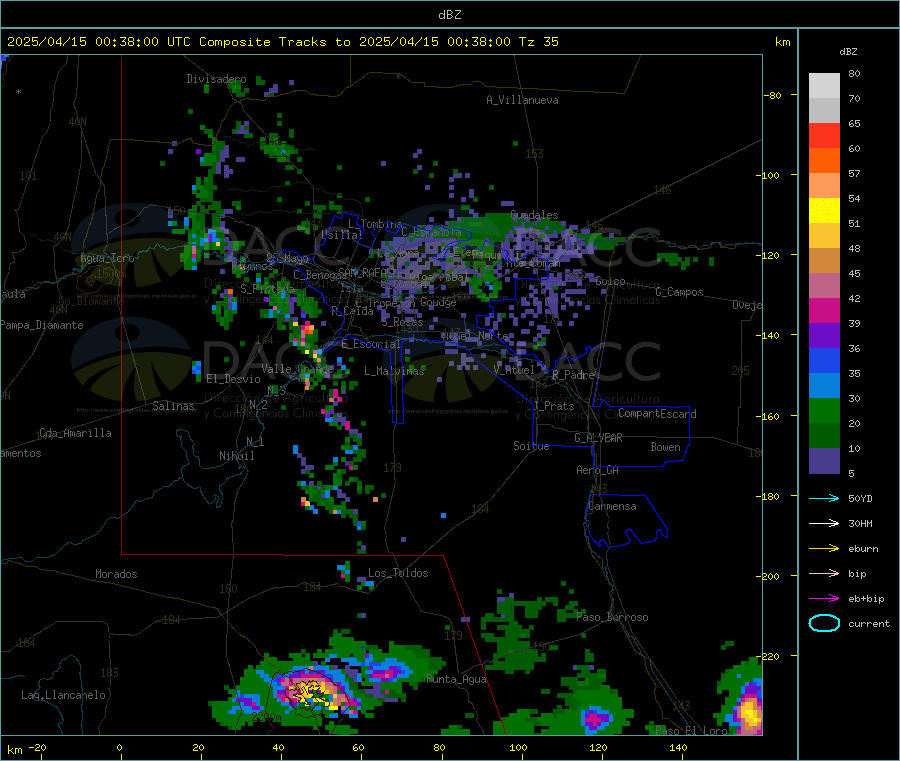Click the Aero_GA map label
Image resolution: width=900 pixels, height=761 pixels.
pyautogui.click(x=598, y=470)
